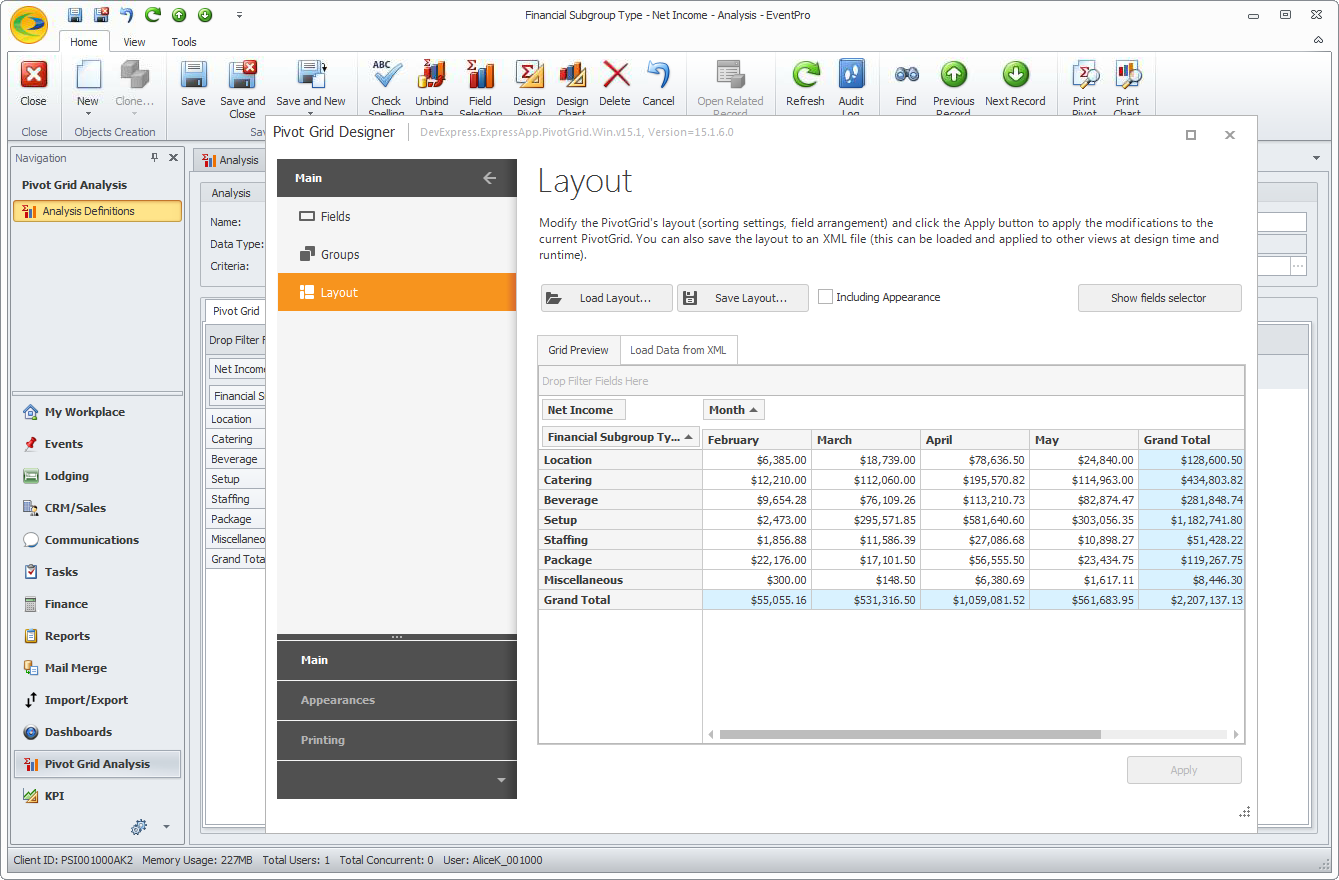Click quick access Save icon in title bar
The width and height of the screenshot is (1339, 880).
(x=75, y=14)
